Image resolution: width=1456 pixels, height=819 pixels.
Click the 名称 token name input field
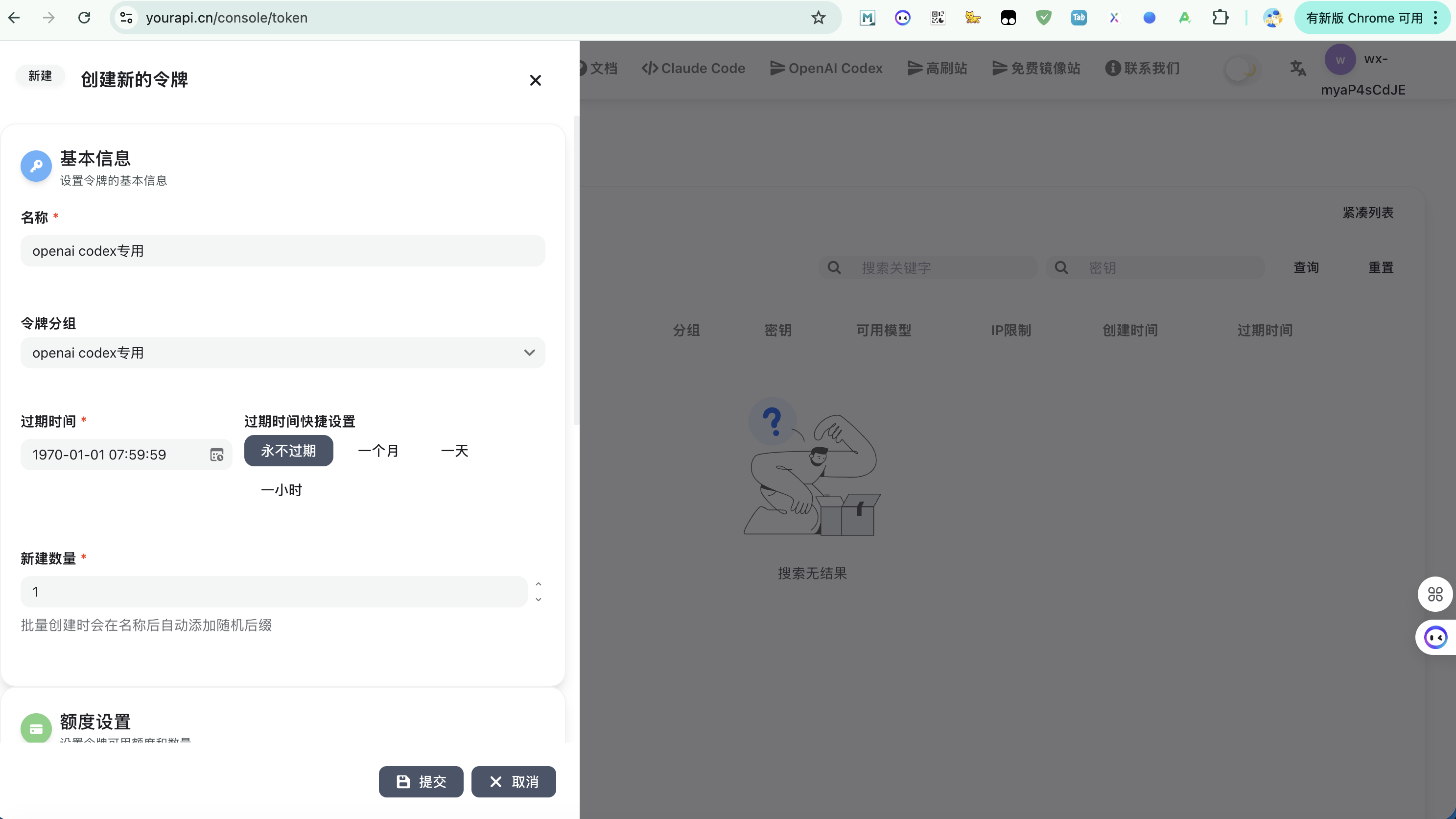282,251
